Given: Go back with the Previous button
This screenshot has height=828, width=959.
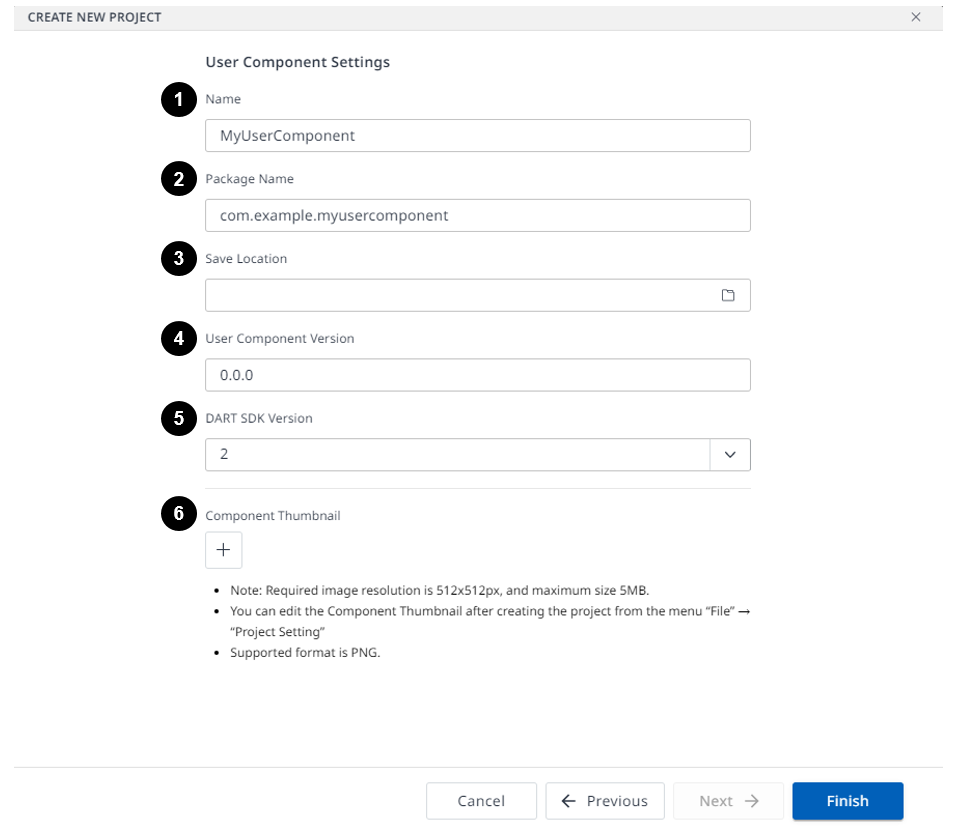Looking at the screenshot, I should tap(605, 801).
